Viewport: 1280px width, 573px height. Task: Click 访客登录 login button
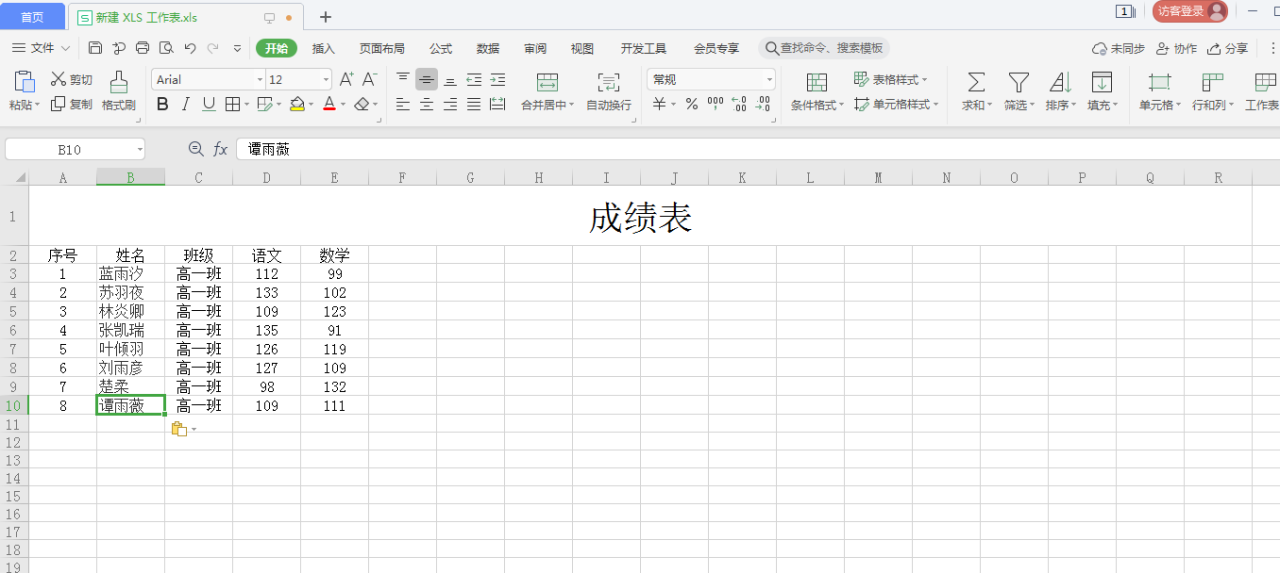[x=1190, y=11]
